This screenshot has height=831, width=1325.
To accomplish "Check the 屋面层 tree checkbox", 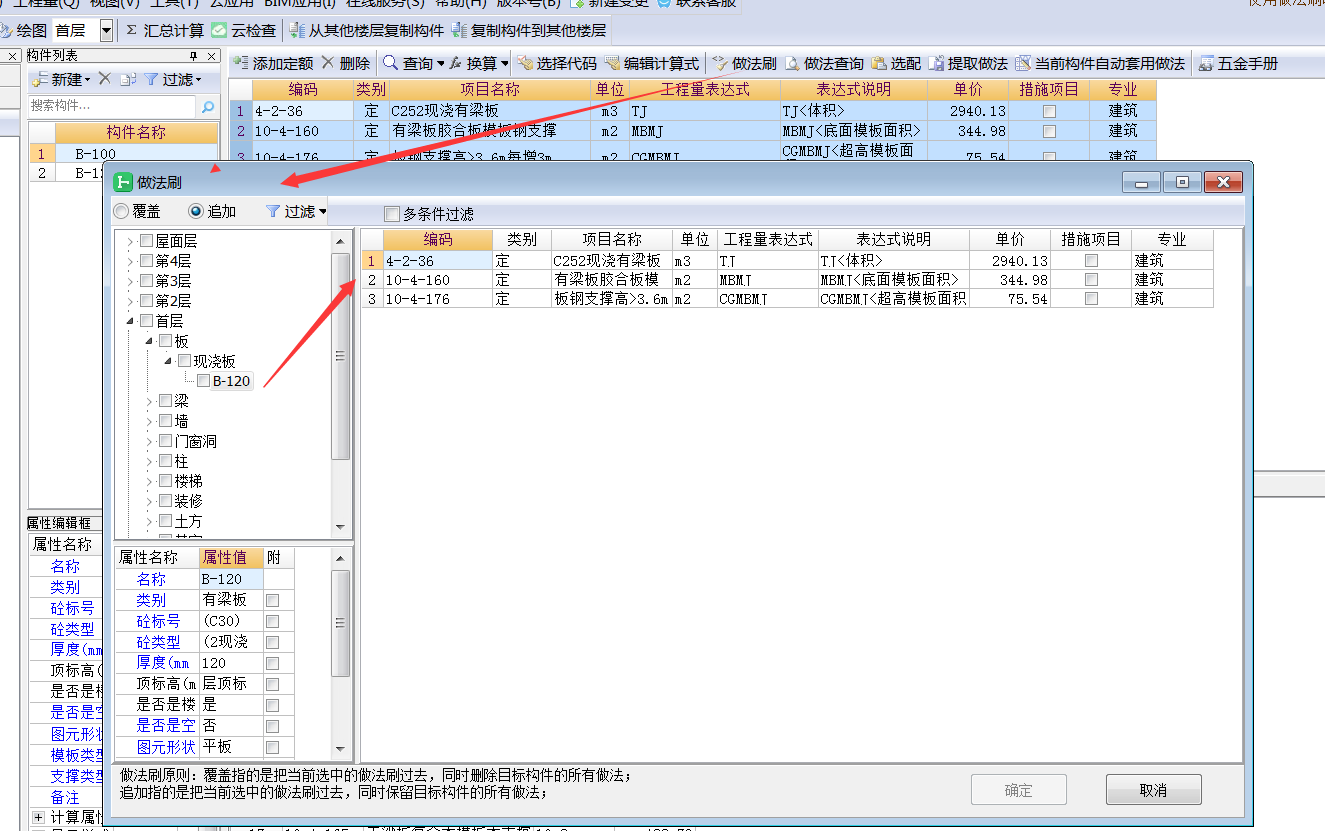I will point(147,241).
